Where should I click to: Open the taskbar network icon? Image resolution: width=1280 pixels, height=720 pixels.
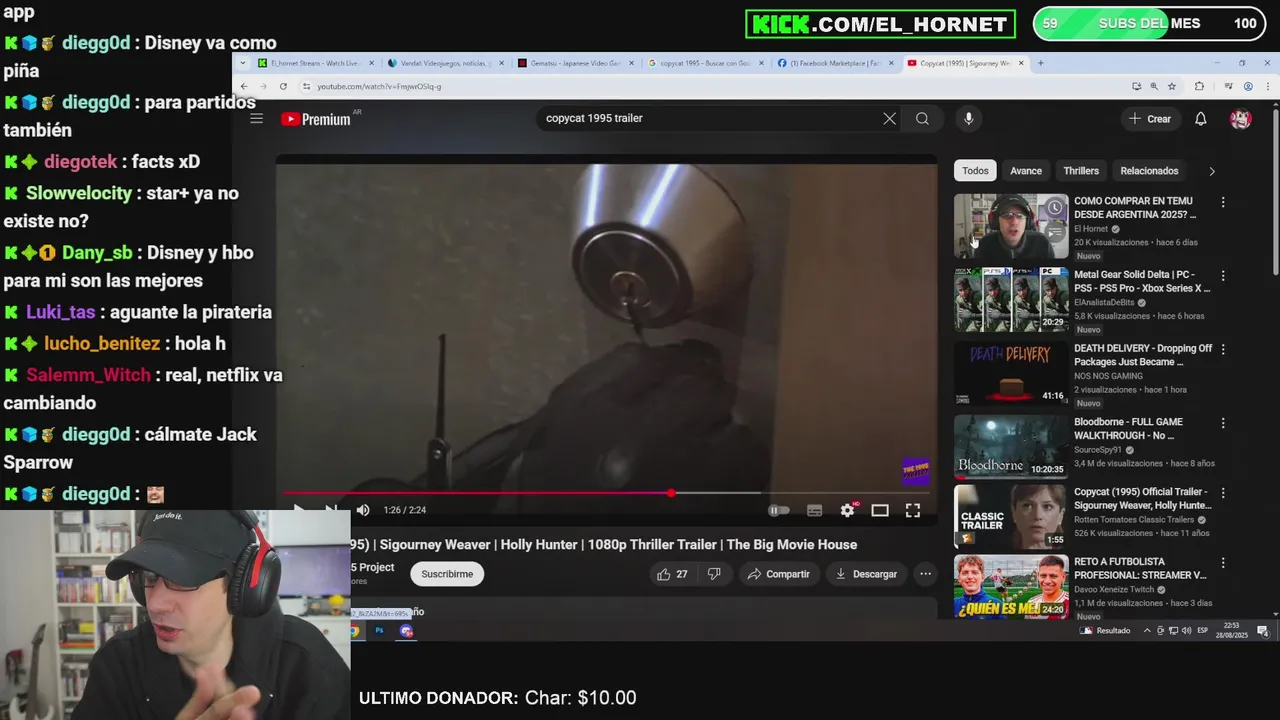pos(1174,631)
